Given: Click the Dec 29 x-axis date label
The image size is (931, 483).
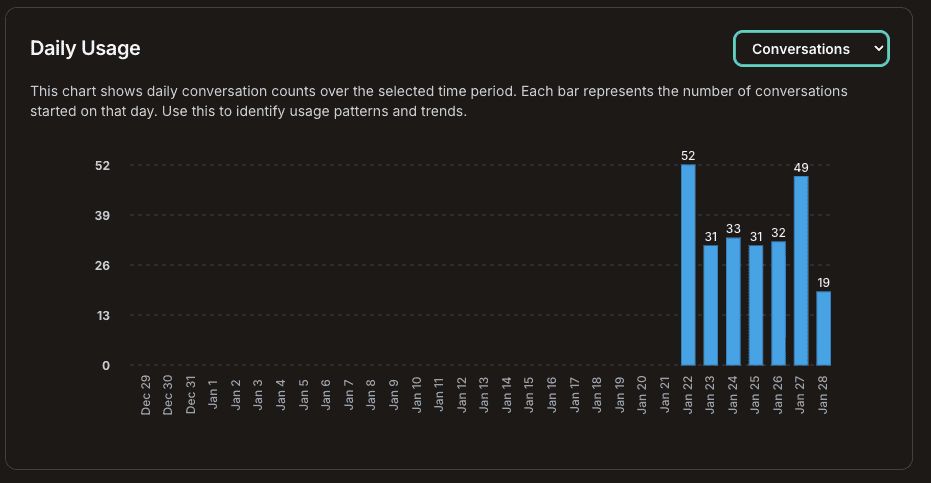Looking at the screenshot, I should pyautogui.click(x=146, y=395).
